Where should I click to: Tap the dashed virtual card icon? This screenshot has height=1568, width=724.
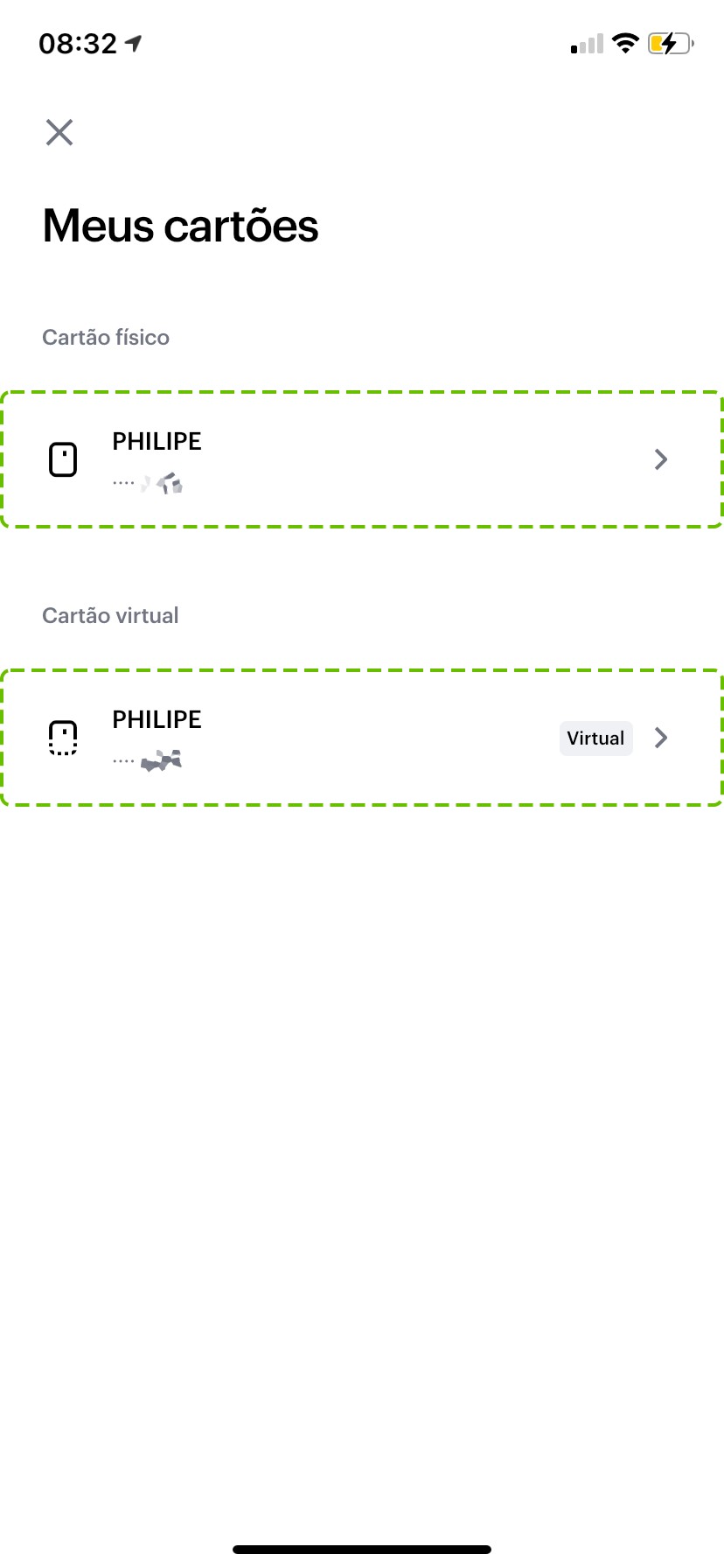pos(63,738)
